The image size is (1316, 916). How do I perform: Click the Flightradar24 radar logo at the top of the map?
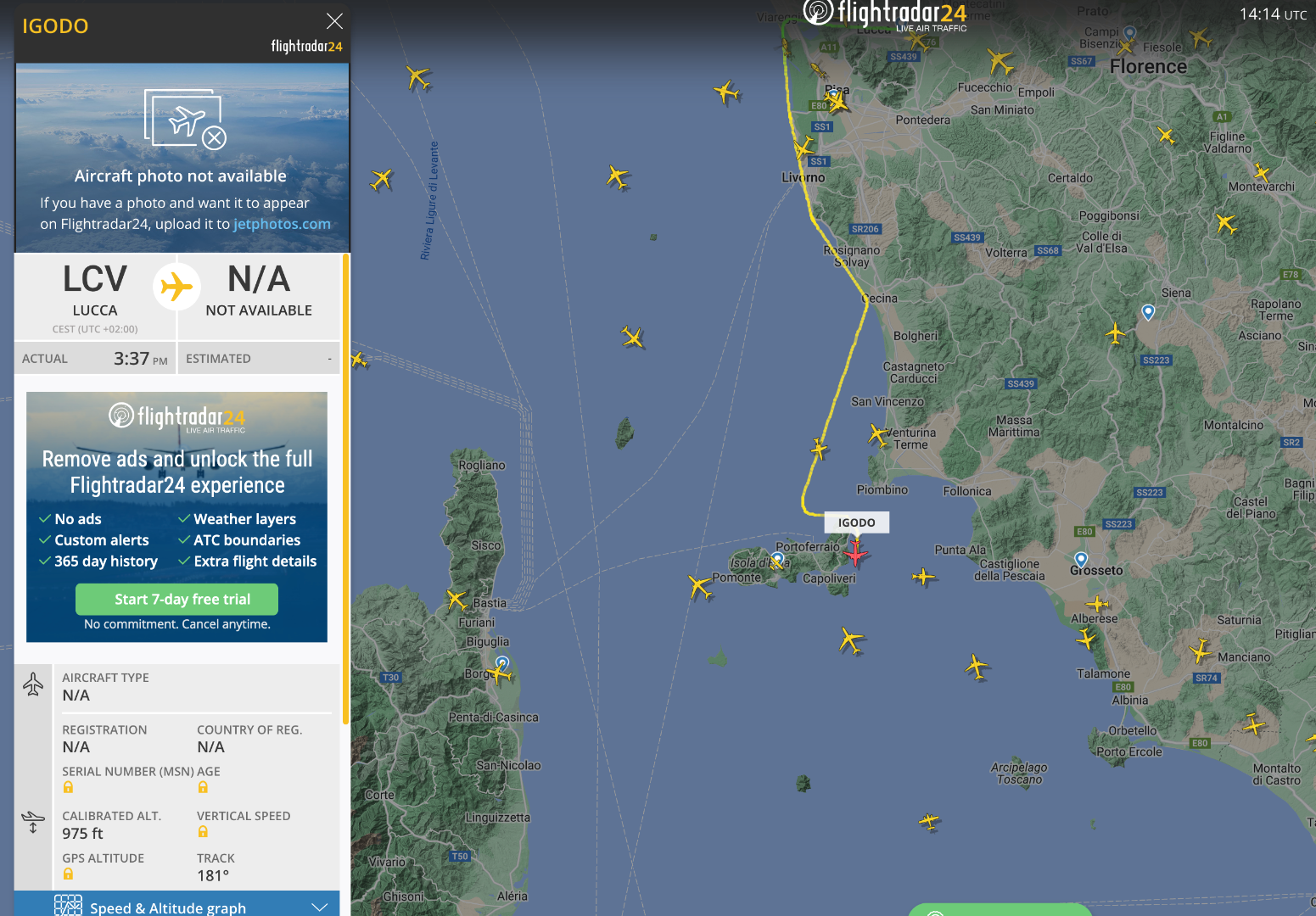819,12
